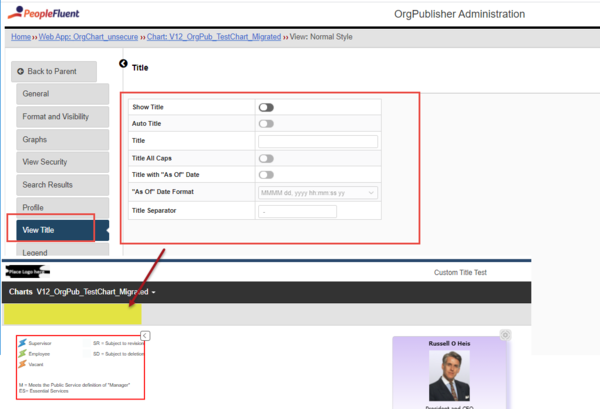Click Russell O Heis photo thumbnail

[x=449, y=376]
